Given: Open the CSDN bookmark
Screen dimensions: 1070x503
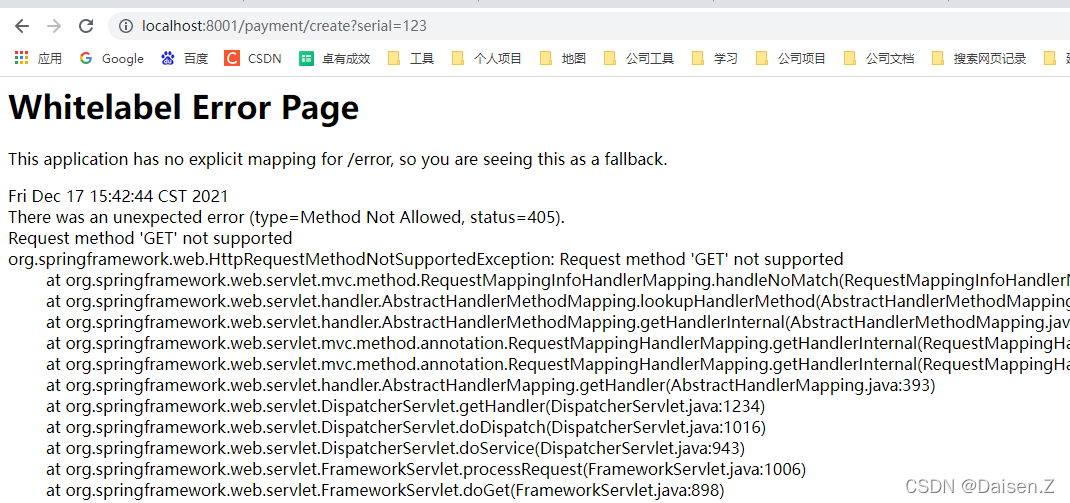Looking at the screenshot, I should 252,59.
